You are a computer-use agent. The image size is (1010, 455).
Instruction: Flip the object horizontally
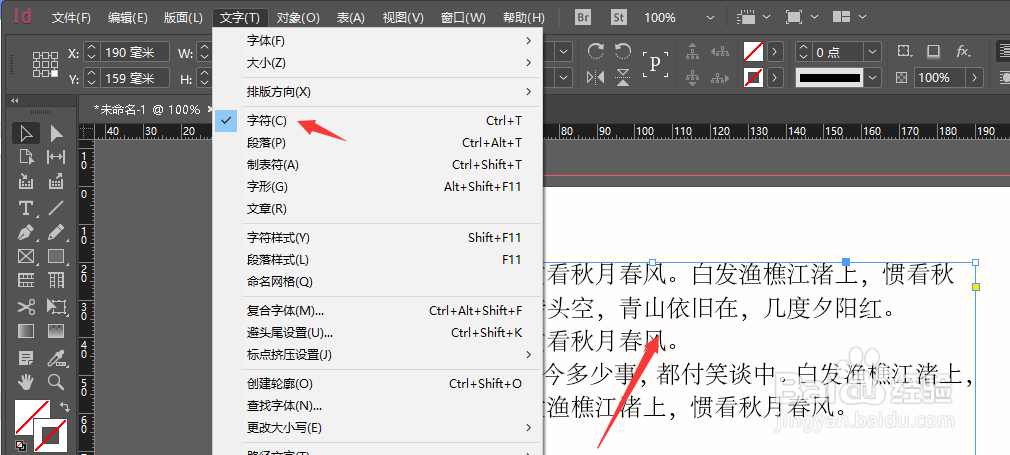[x=596, y=77]
